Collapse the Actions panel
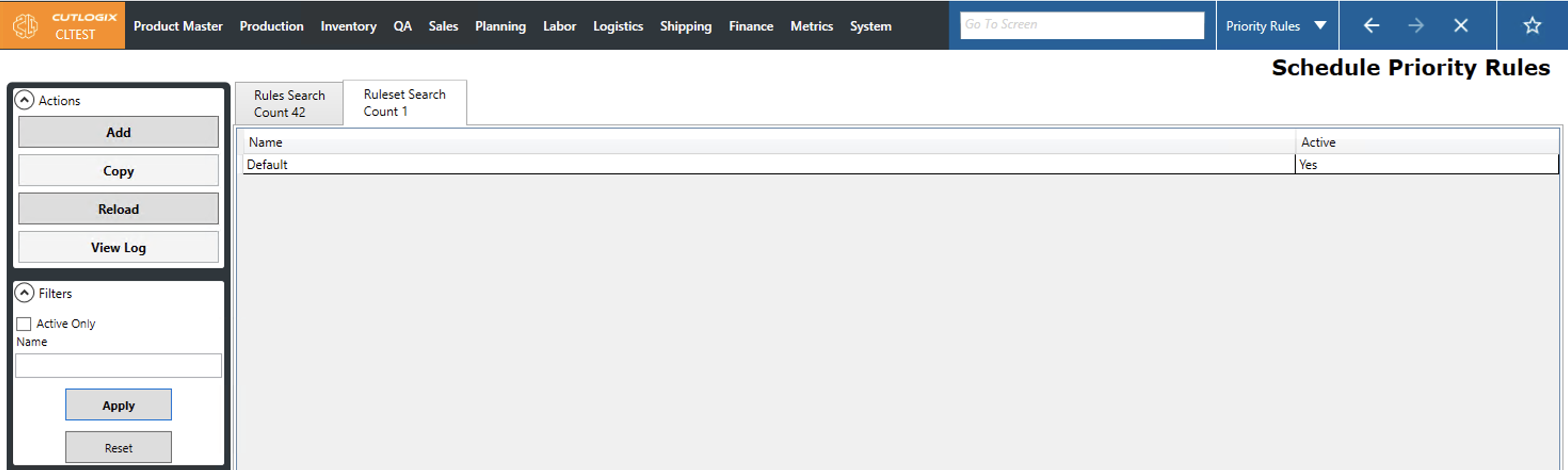The height and width of the screenshot is (470, 1568). [25, 100]
